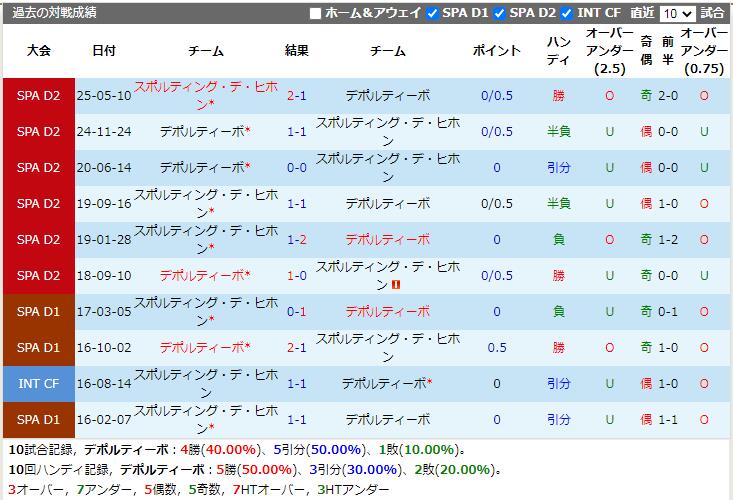The height and width of the screenshot is (500, 733).
Task: Click 1-0 score on 18-09-10 match
Action: point(297,276)
